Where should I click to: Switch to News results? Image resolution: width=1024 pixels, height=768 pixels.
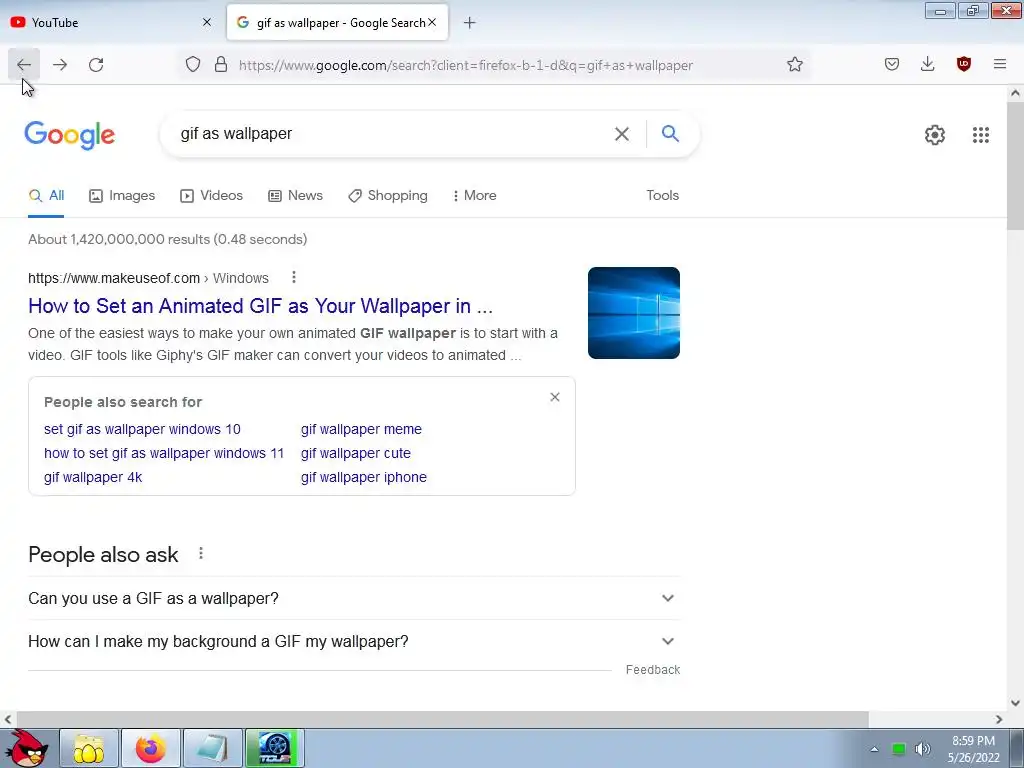coord(295,195)
